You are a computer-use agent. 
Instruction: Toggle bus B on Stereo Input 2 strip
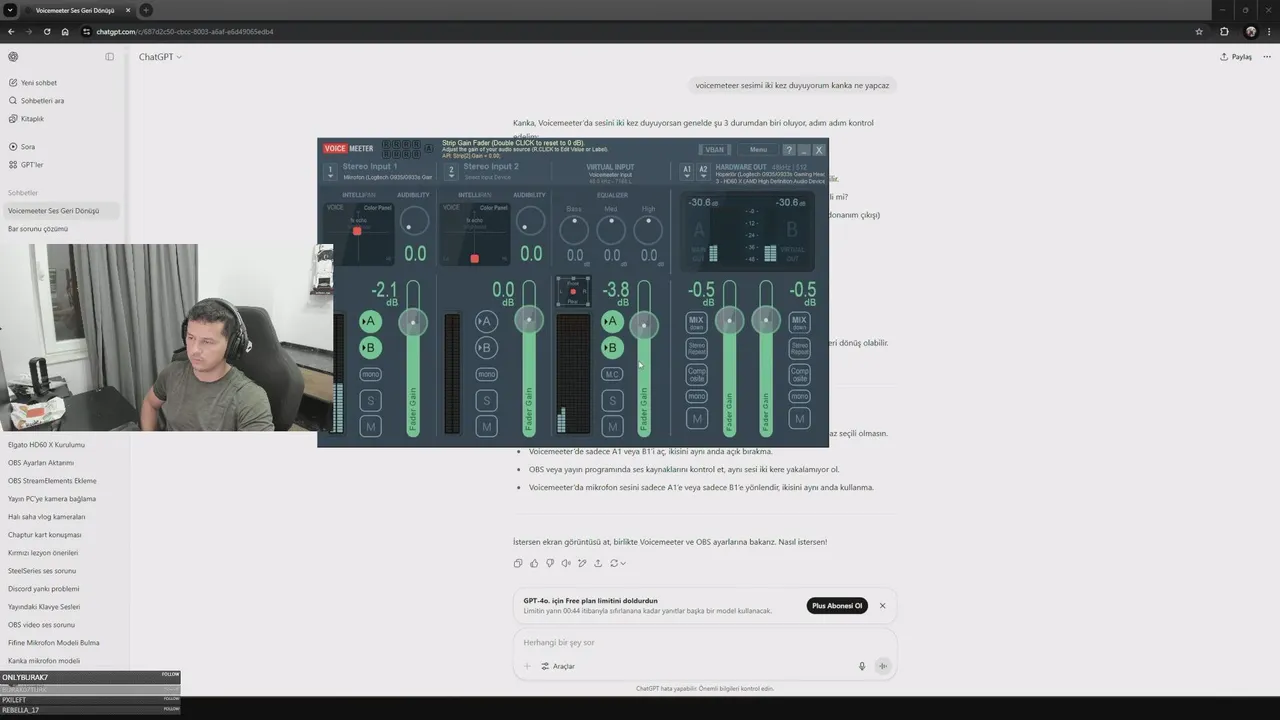(486, 348)
